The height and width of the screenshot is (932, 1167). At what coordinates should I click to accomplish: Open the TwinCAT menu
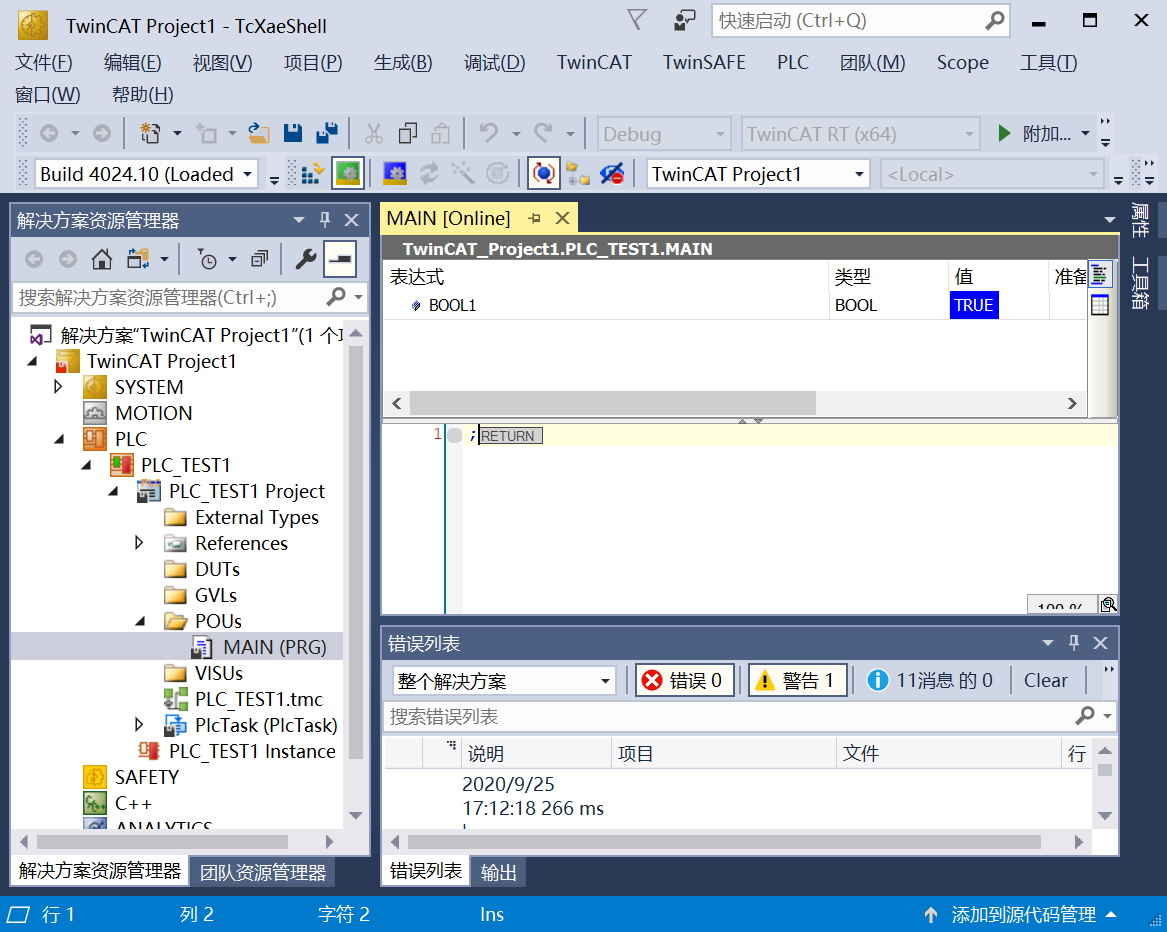(594, 63)
